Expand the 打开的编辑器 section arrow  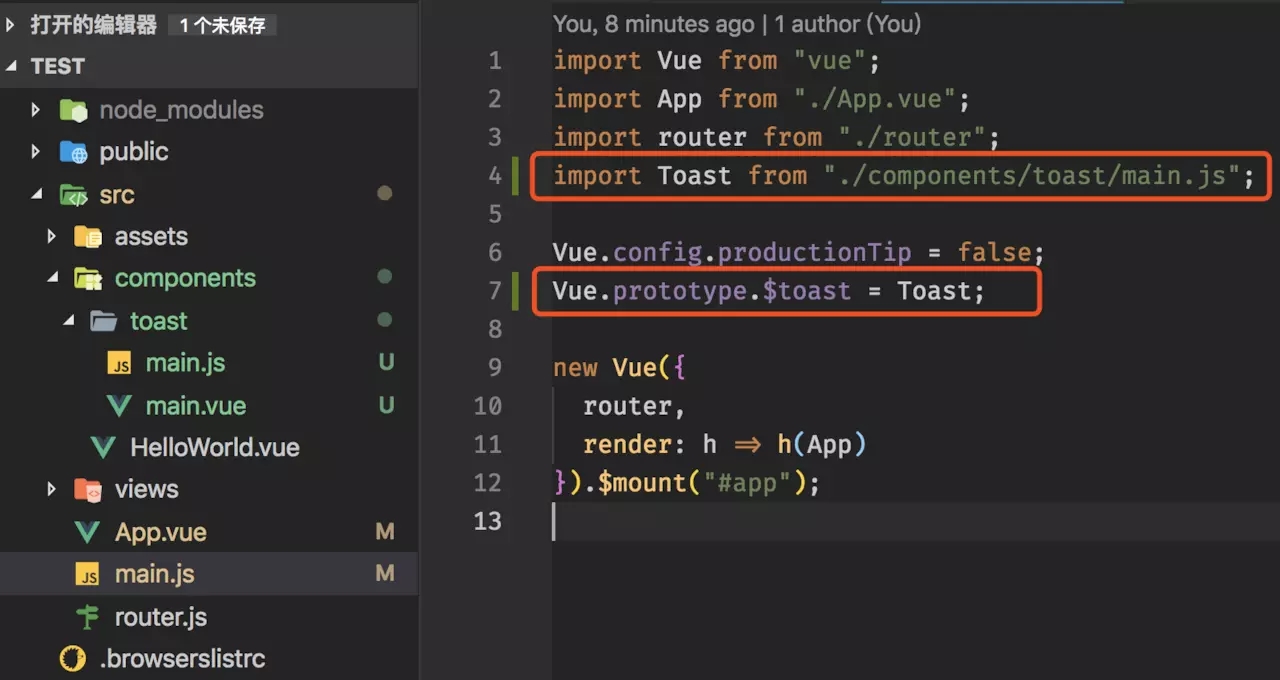(x=11, y=25)
